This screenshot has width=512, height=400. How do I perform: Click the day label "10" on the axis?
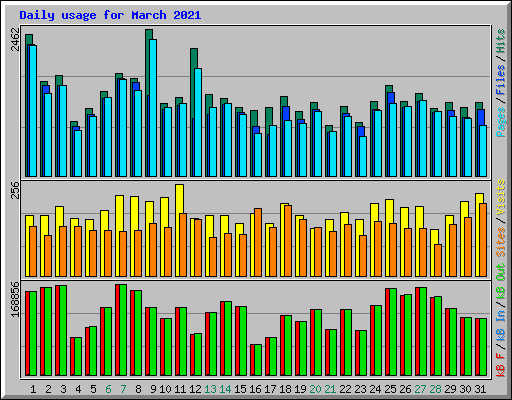tap(165, 389)
